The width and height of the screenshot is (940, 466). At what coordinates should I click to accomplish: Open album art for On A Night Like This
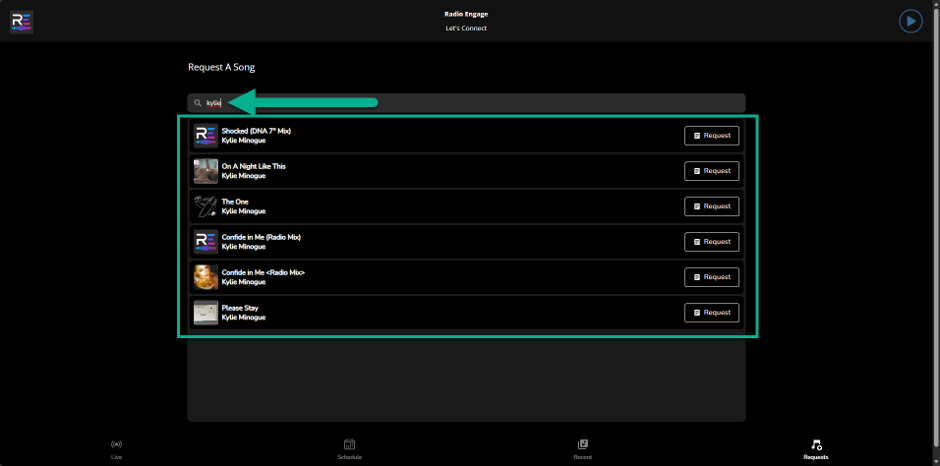[x=206, y=171]
